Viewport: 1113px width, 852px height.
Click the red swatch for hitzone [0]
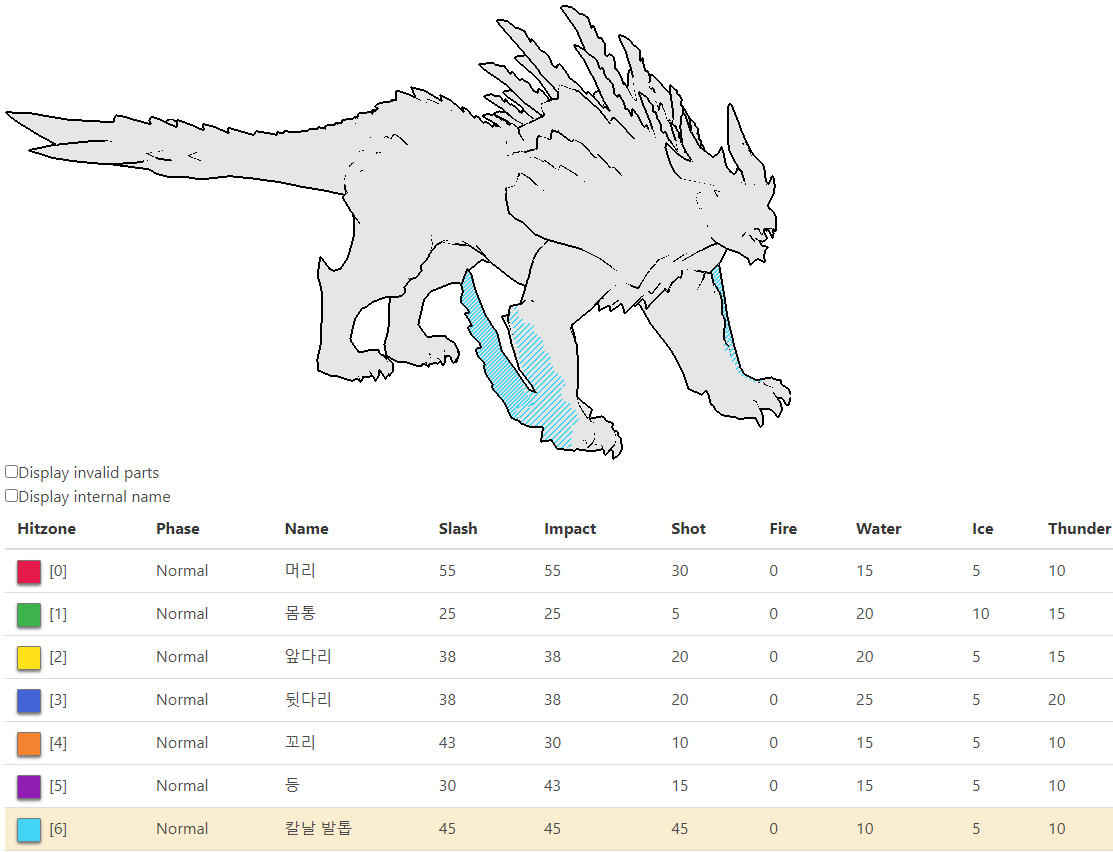tap(29, 572)
